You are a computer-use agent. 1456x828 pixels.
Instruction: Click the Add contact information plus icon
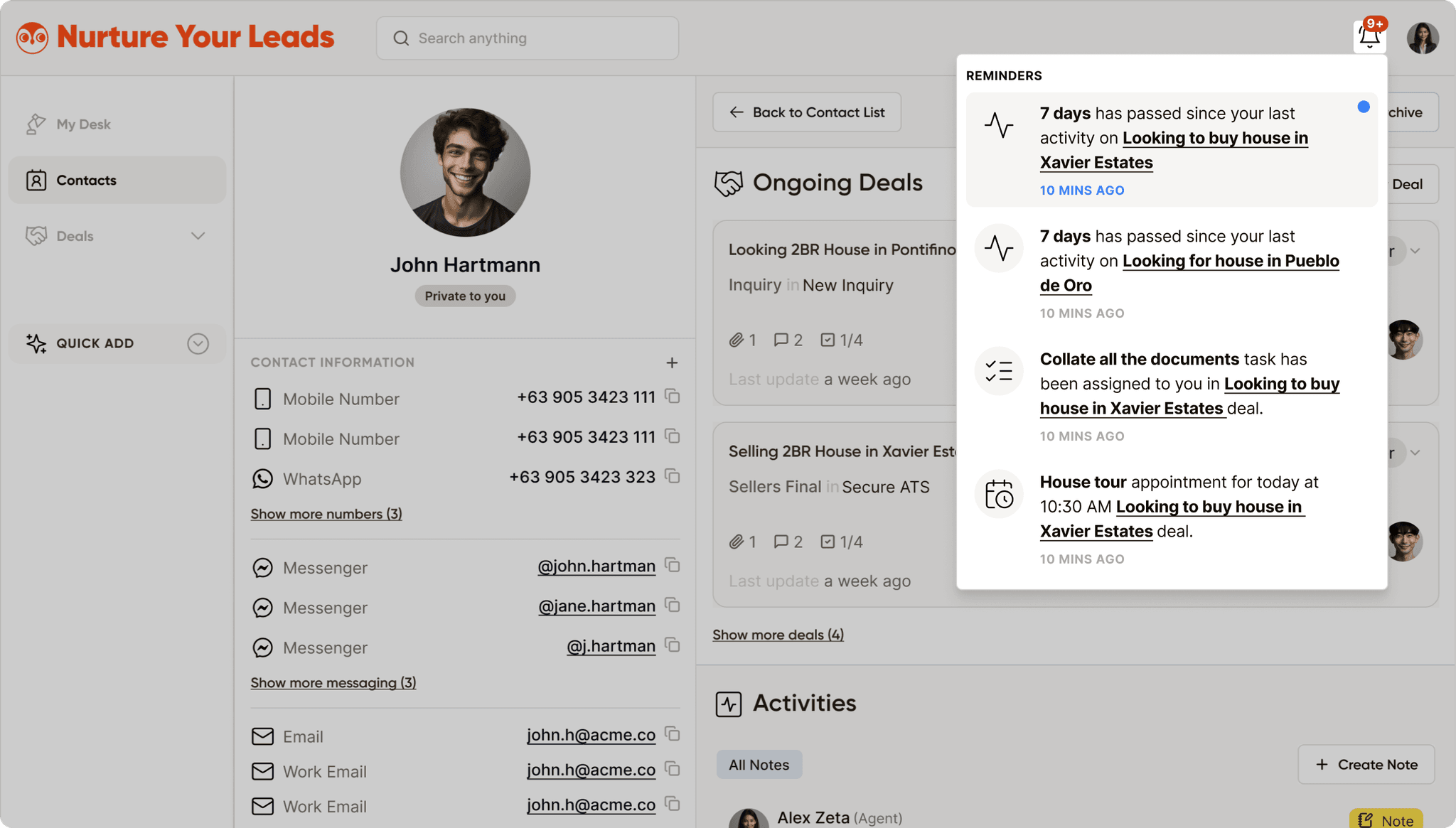[672, 362]
